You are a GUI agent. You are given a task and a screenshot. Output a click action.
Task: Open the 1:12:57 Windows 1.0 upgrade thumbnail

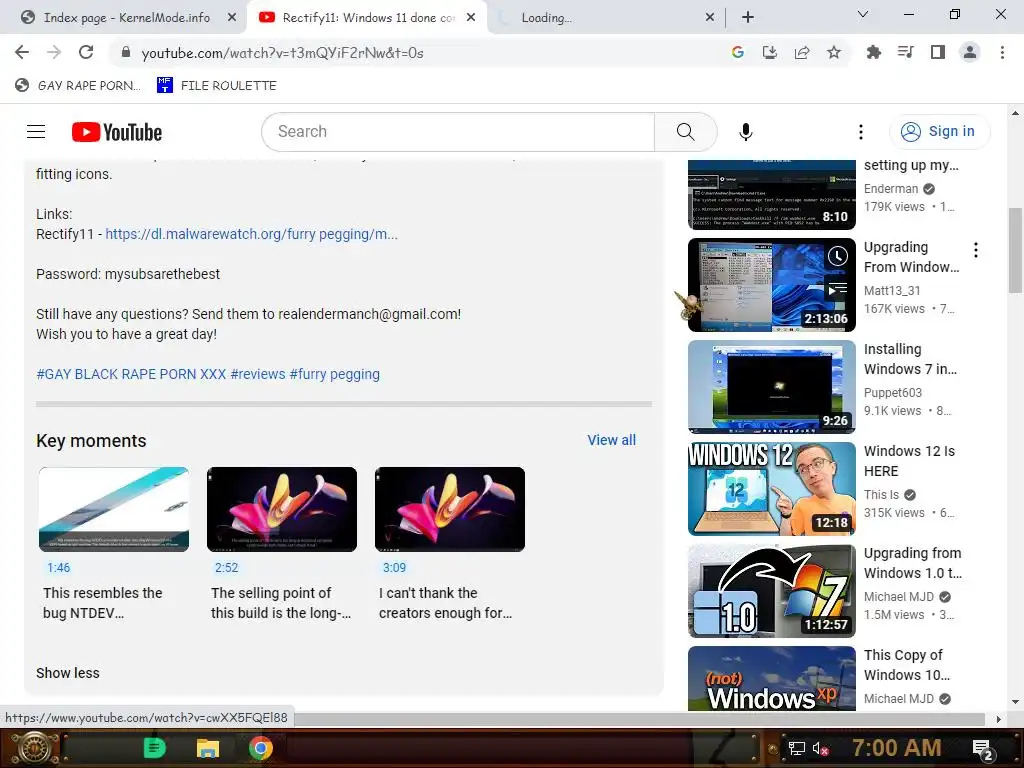[x=771, y=590]
